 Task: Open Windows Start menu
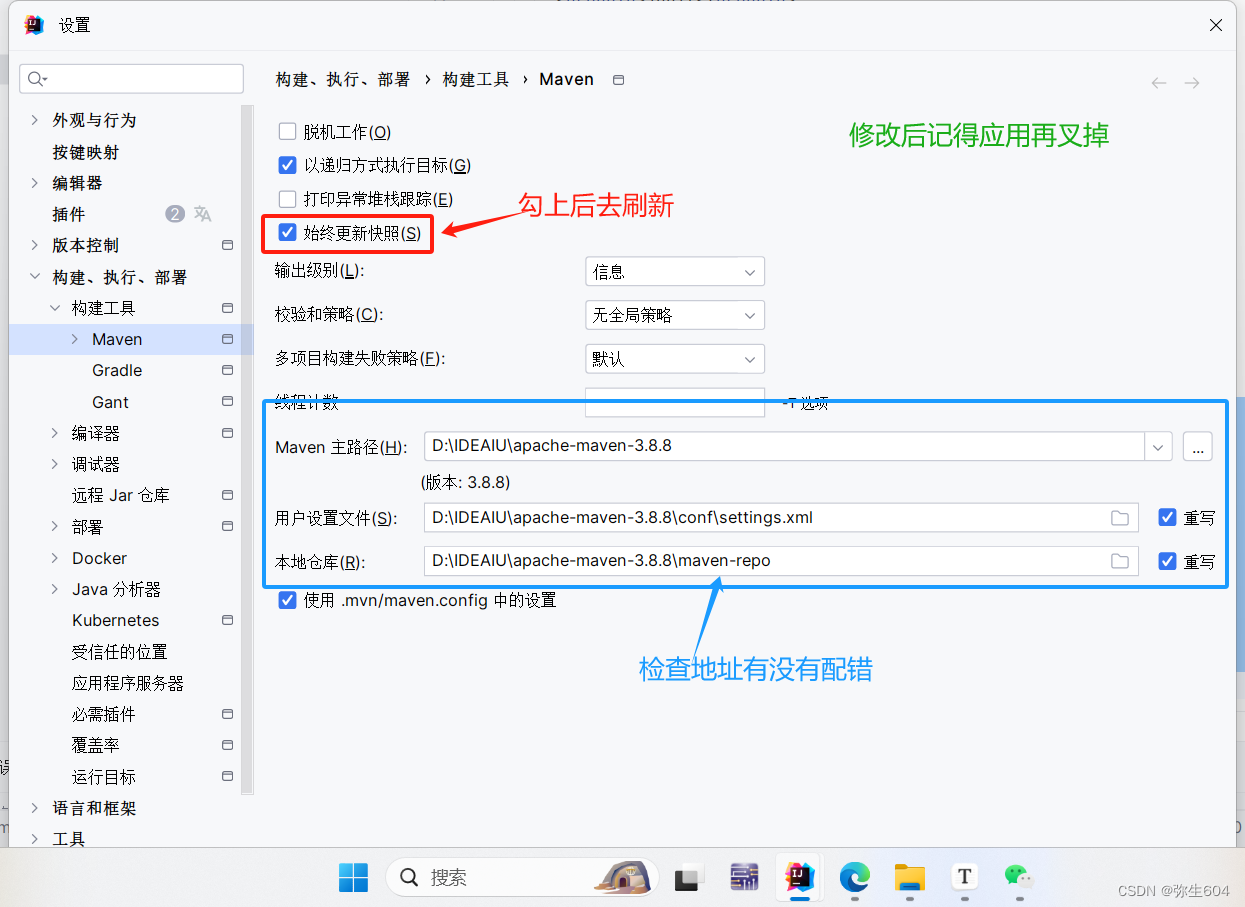(353, 877)
